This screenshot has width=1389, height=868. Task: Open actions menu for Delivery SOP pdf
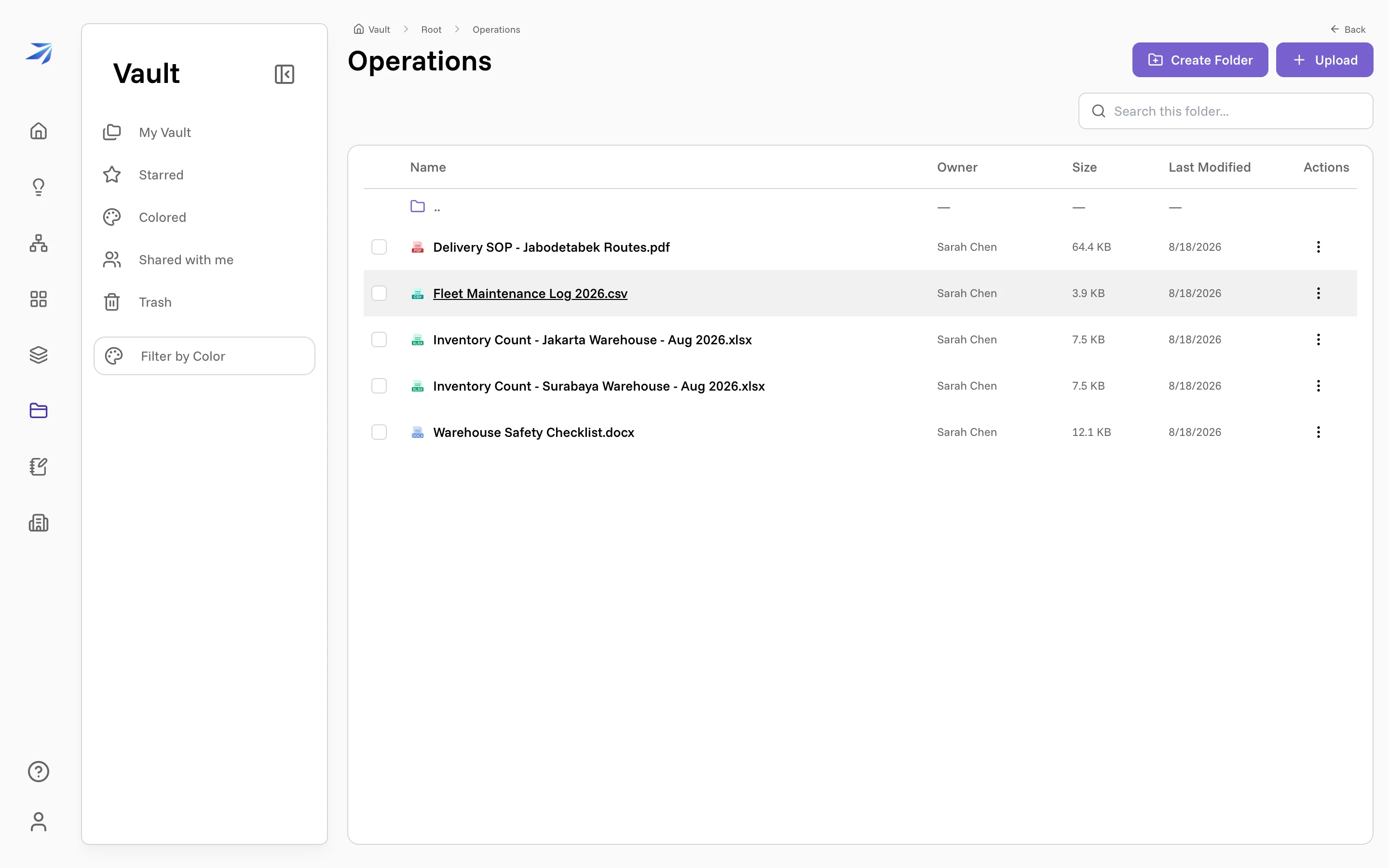(x=1319, y=247)
